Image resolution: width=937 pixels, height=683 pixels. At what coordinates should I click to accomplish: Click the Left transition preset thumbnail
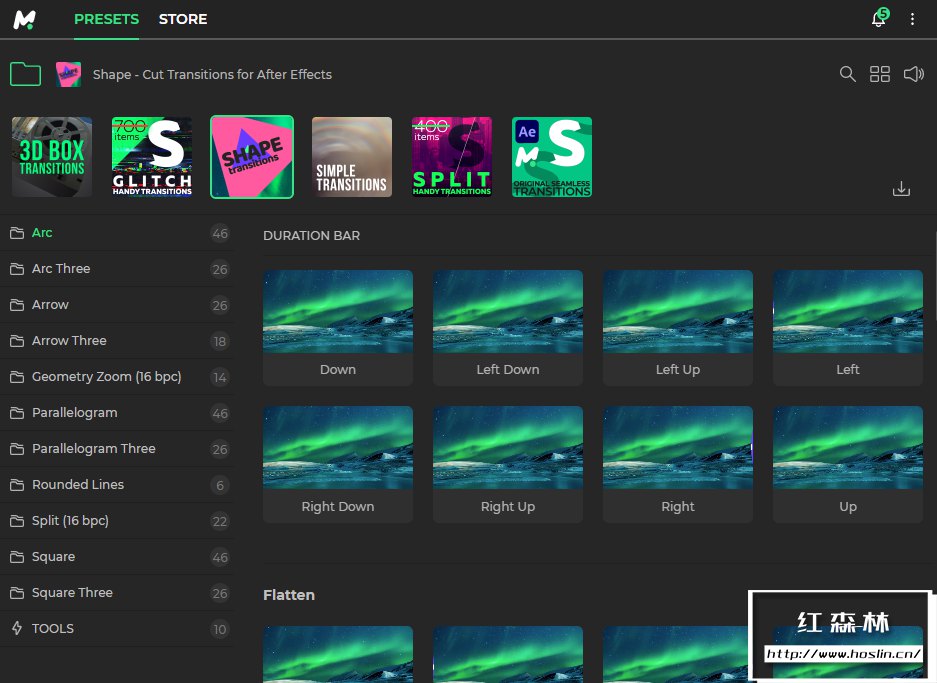click(x=848, y=311)
